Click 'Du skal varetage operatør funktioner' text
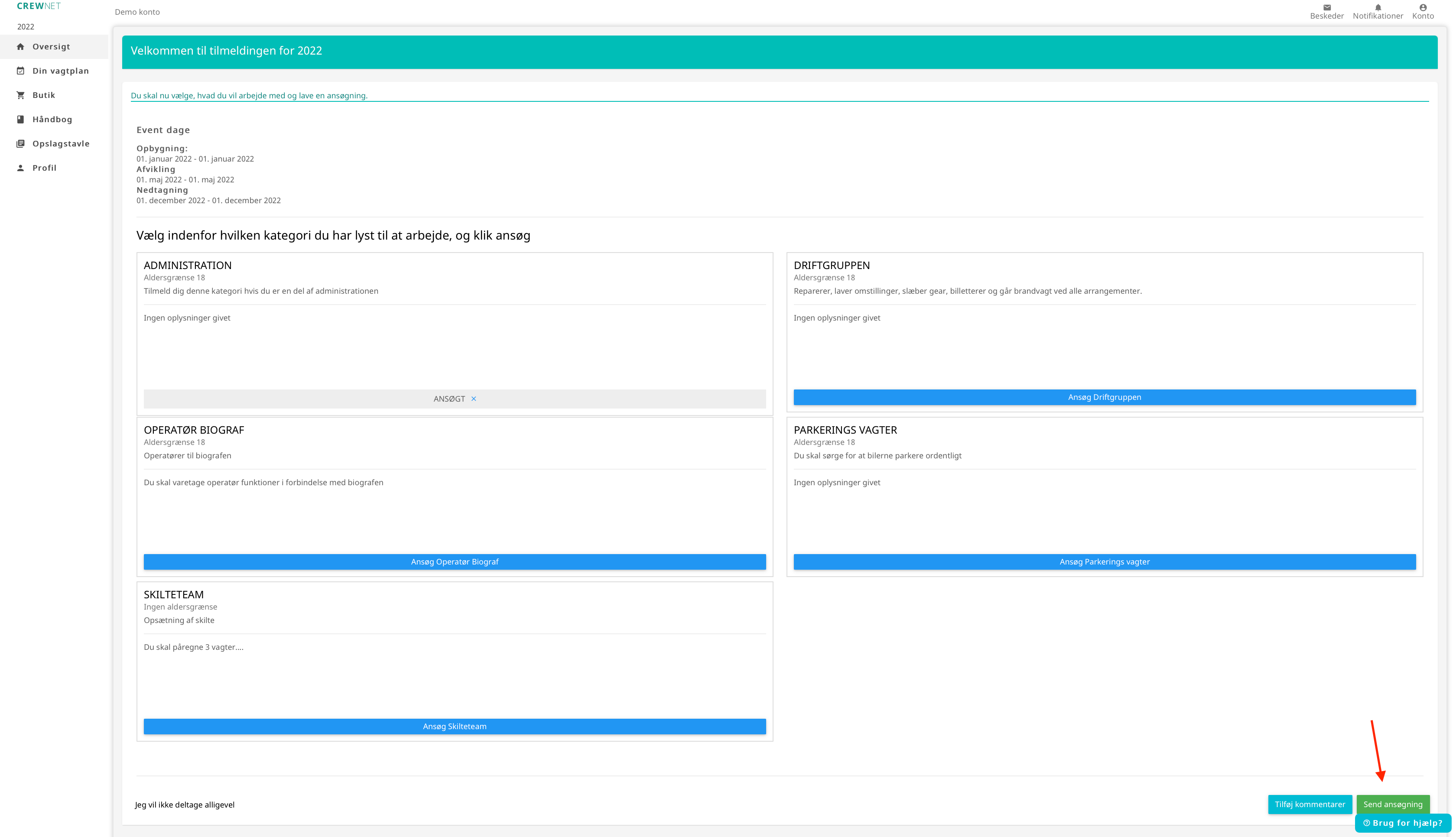The image size is (1456, 837). [263, 483]
